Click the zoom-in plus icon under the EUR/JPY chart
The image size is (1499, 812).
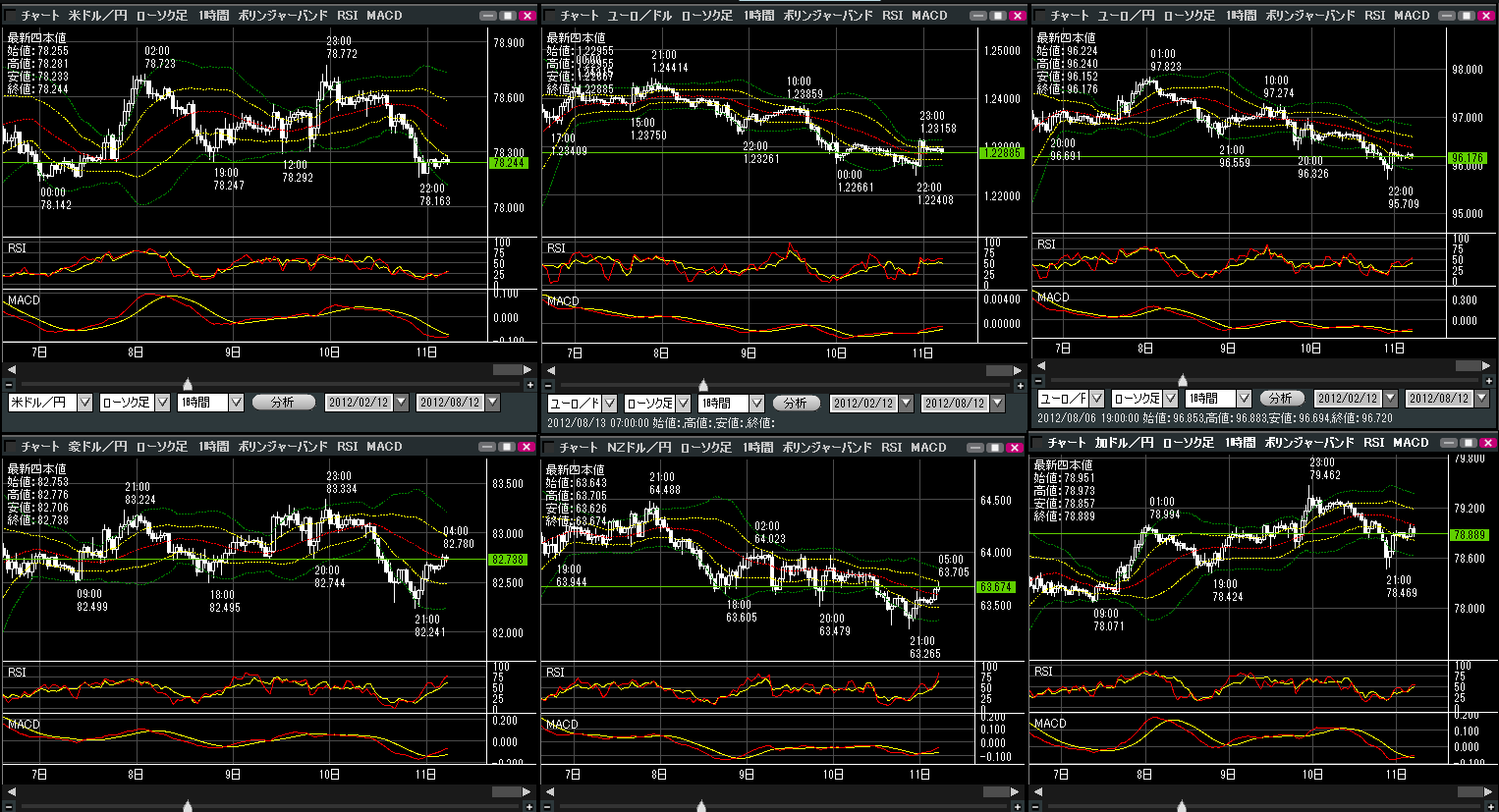(1488, 381)
